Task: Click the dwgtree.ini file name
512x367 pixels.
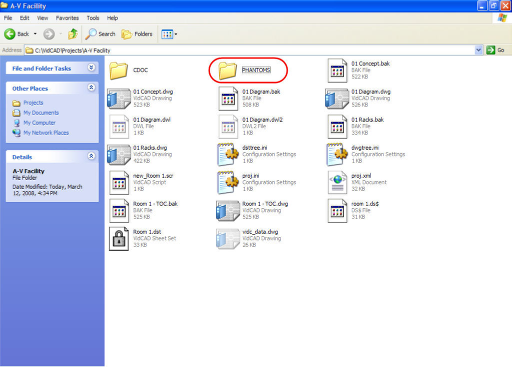Action: [365, 148]
